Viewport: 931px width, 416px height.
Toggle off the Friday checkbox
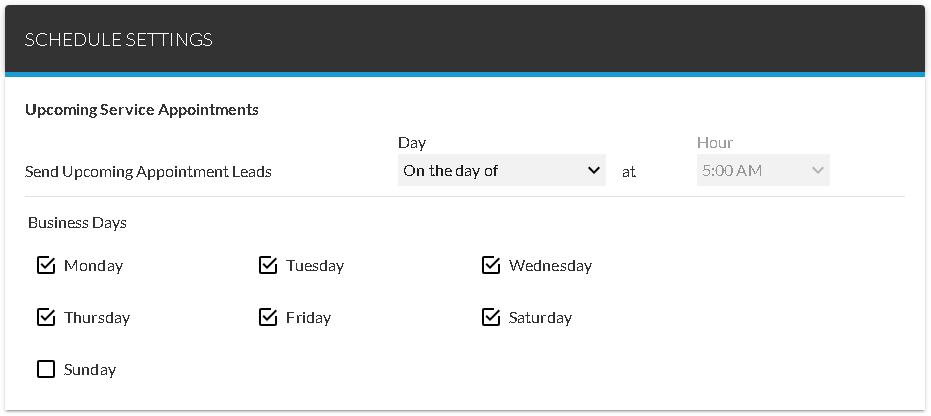(x=268, y=318)
